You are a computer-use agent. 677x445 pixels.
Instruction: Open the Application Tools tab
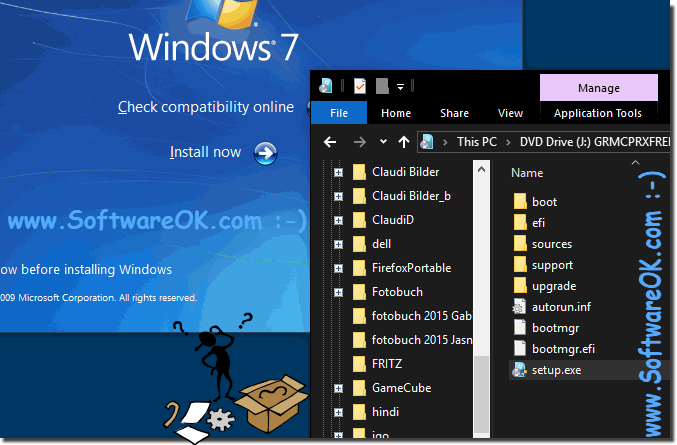(x=598, y=113)
